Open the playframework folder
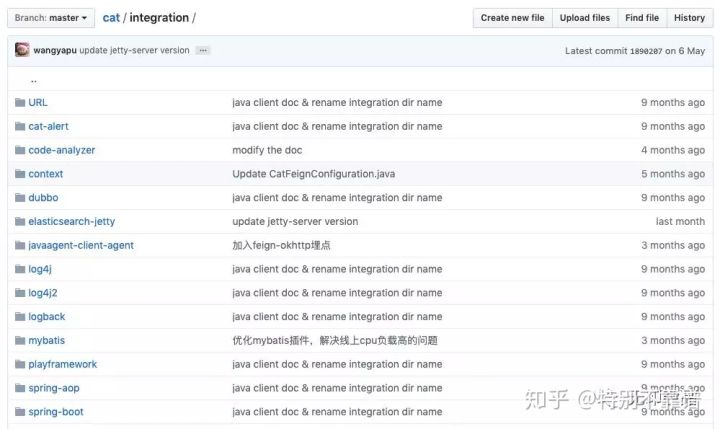This screenshot has width=720, height=429. [x=62, y=364]
